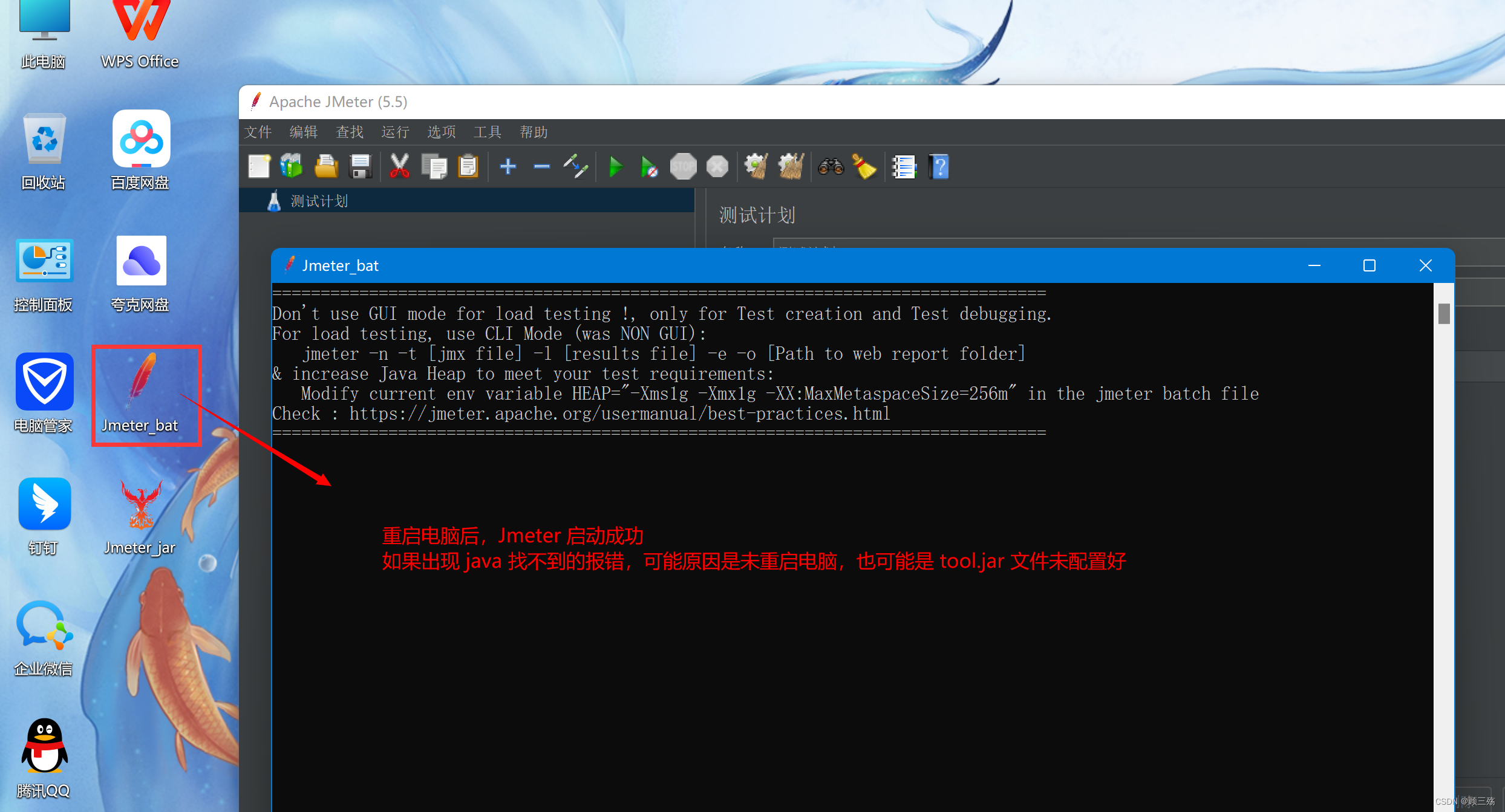
Task: Open the 编辑 menu
Action: (x=304, y=132)
